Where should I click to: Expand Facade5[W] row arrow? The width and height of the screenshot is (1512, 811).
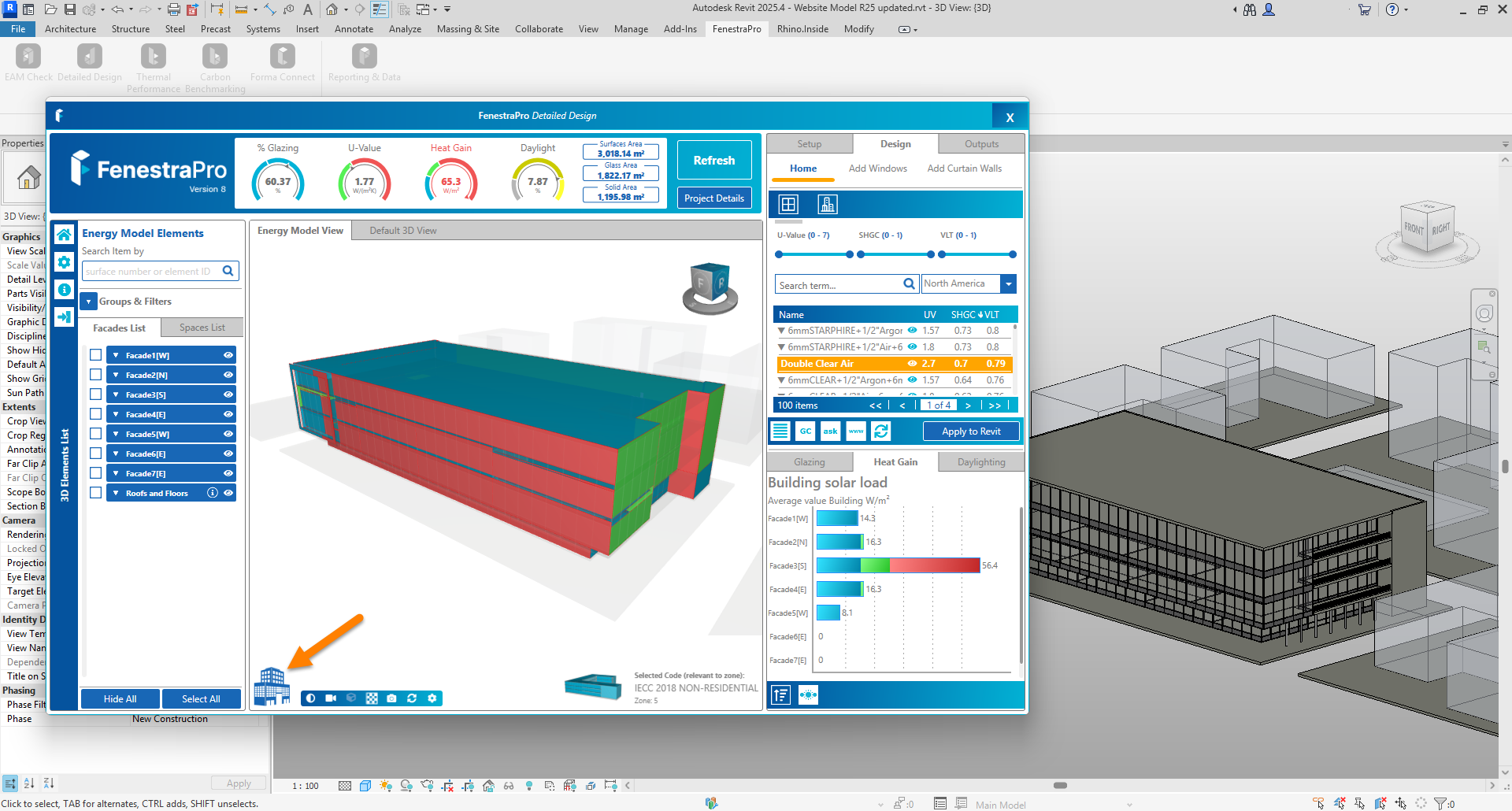pyautogui.click(x=116, y=434)
